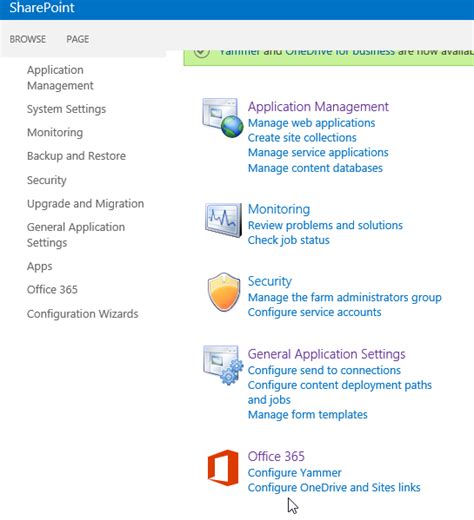Select System Settings in left navigation
Viewport: 474px width, 520px height.
(x=66, y=109)
